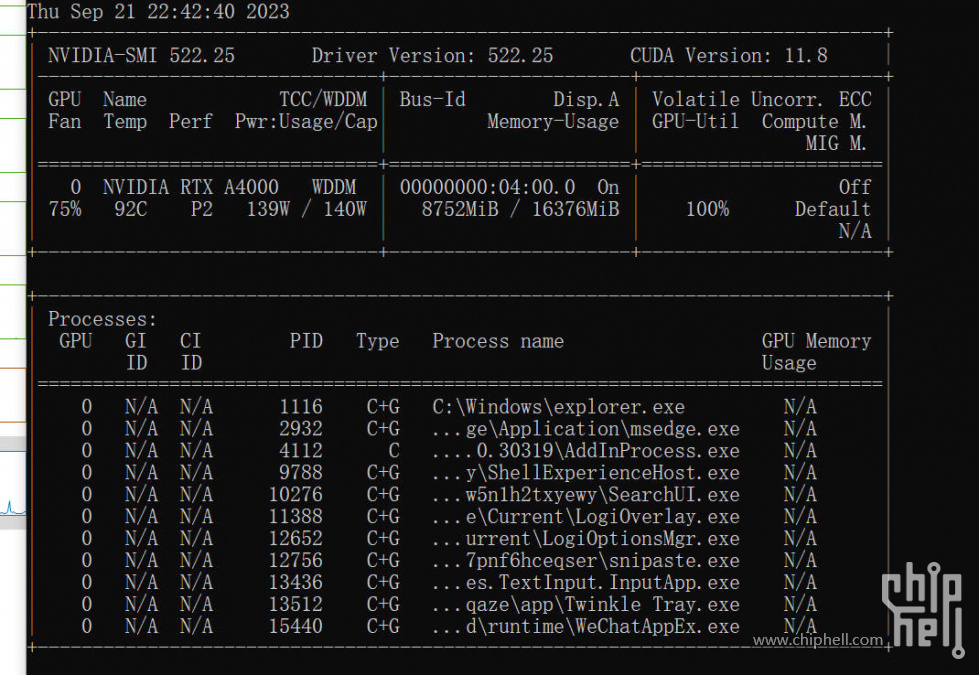This screenshot has height=675, width=979.
Task: Click the P2 performance state
Action: tap(202, 209)
